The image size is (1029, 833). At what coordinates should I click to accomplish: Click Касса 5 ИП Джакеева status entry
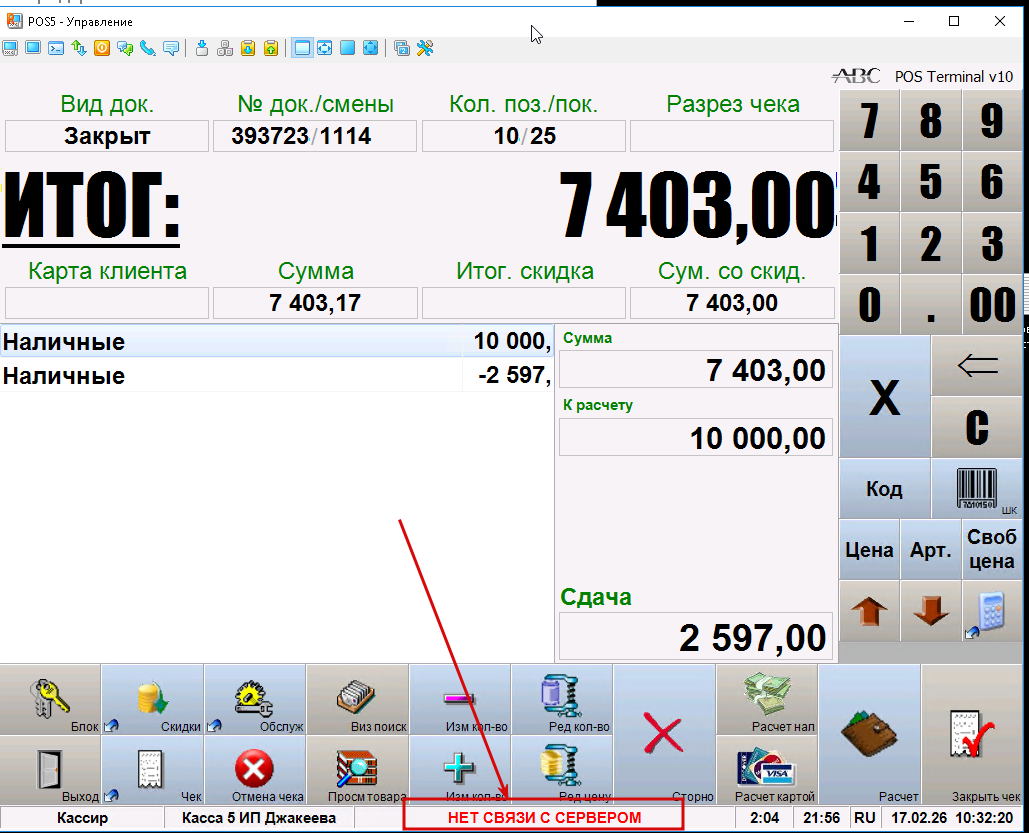pos(259,818)
